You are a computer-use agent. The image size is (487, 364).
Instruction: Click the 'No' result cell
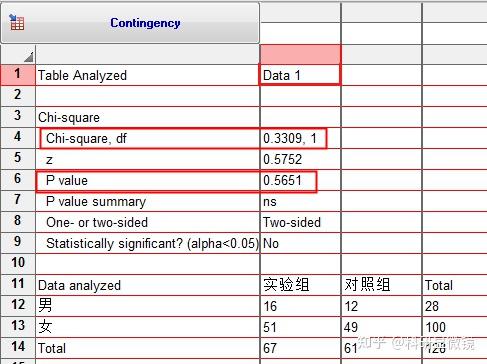pos(300,243)
